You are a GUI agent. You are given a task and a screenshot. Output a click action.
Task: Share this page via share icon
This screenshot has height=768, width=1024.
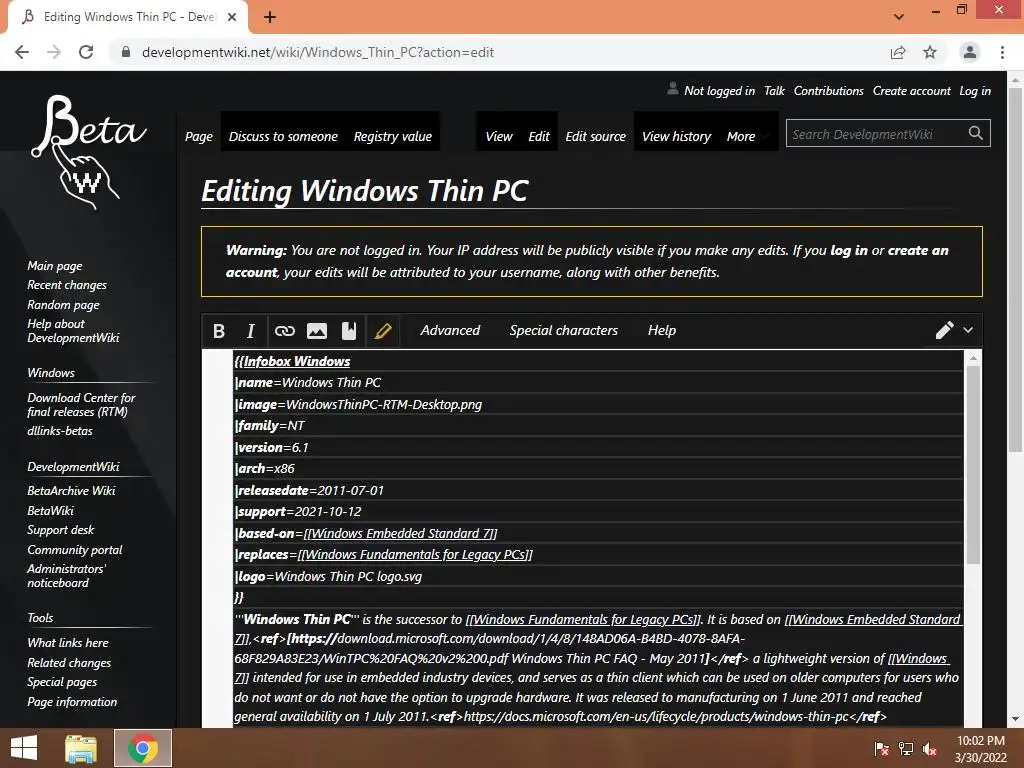tap(898, 52)
